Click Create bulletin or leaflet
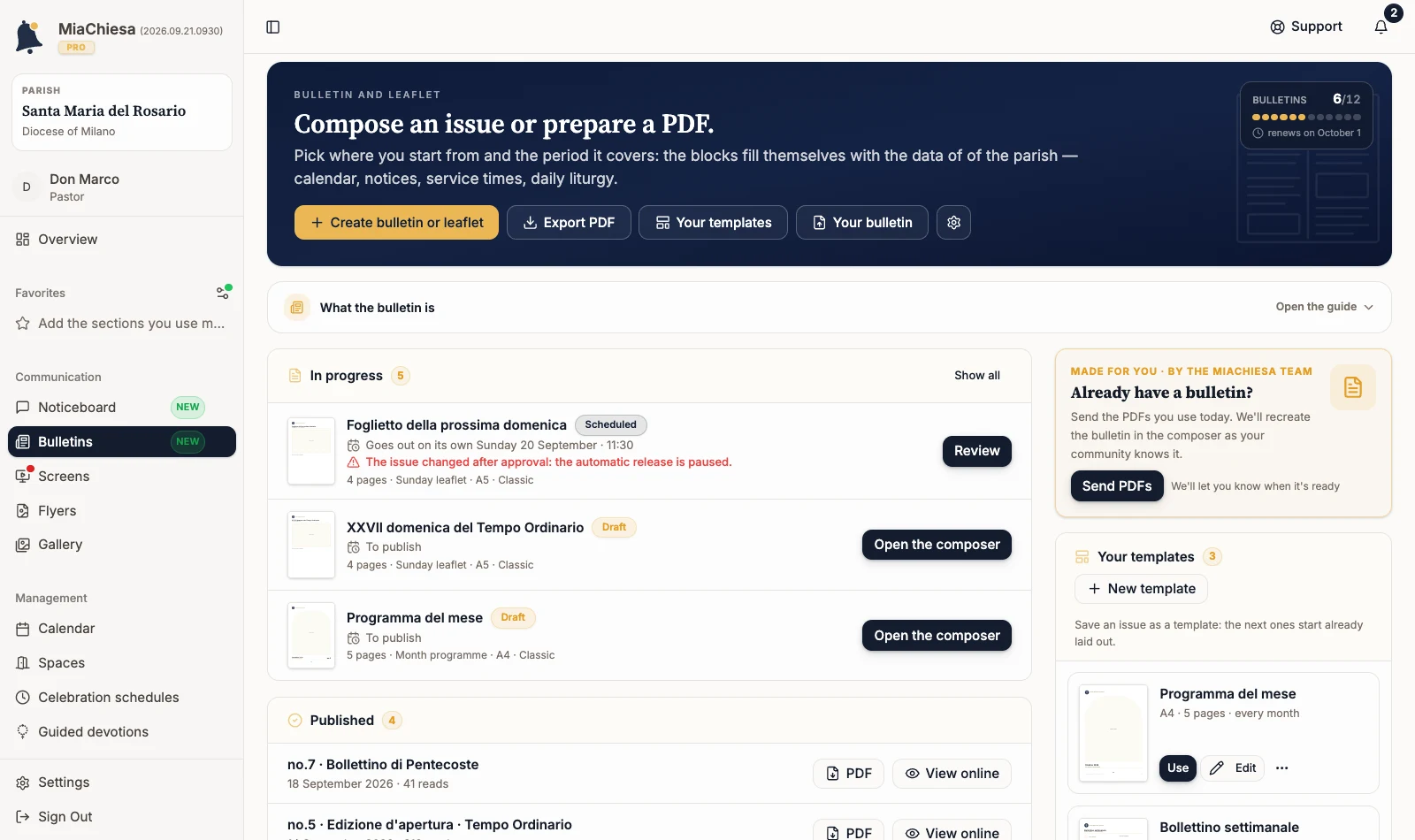The width and height of the screenshot is (1415, 840). (396, 223)
